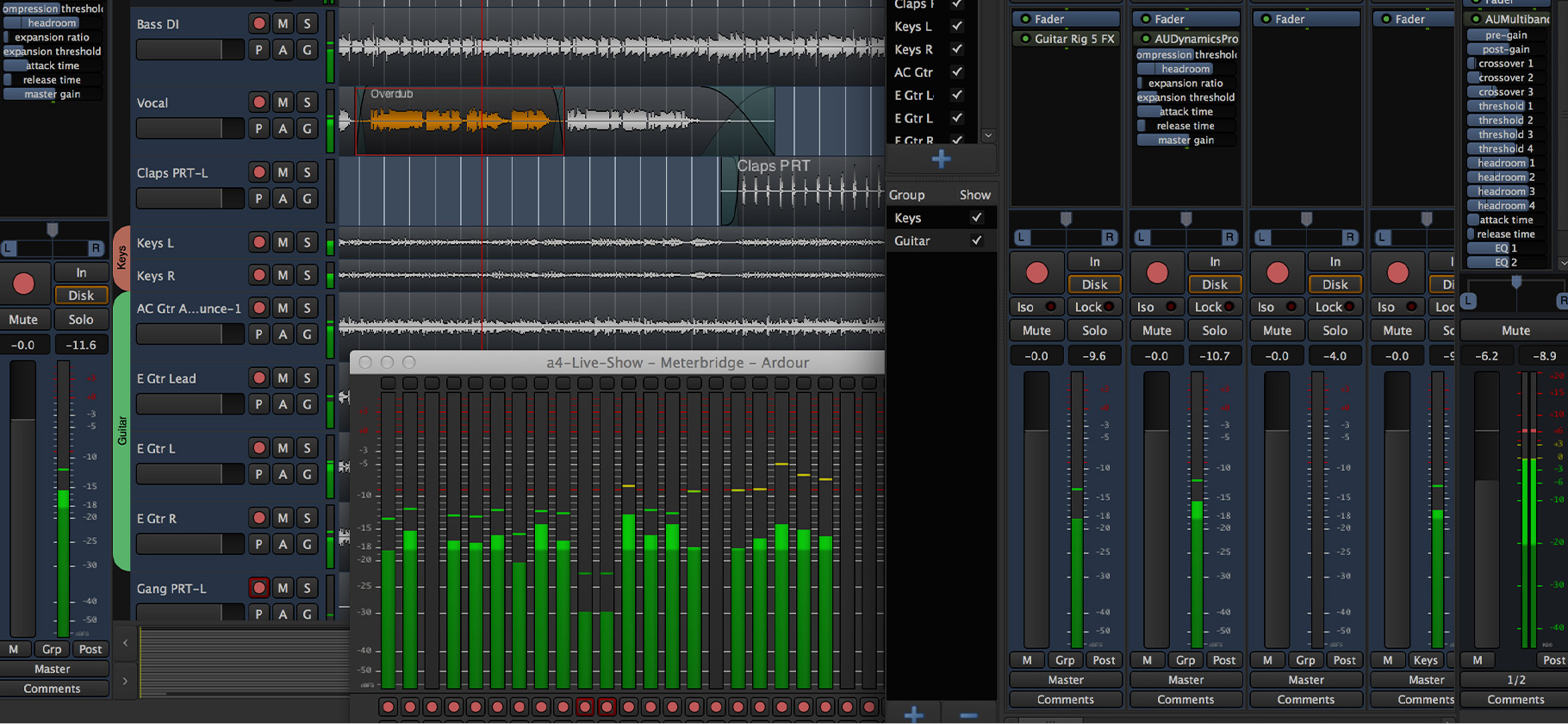Open the Guitar Rig 5 FX plugin
1568x724 pixels.
(1066, 39)
